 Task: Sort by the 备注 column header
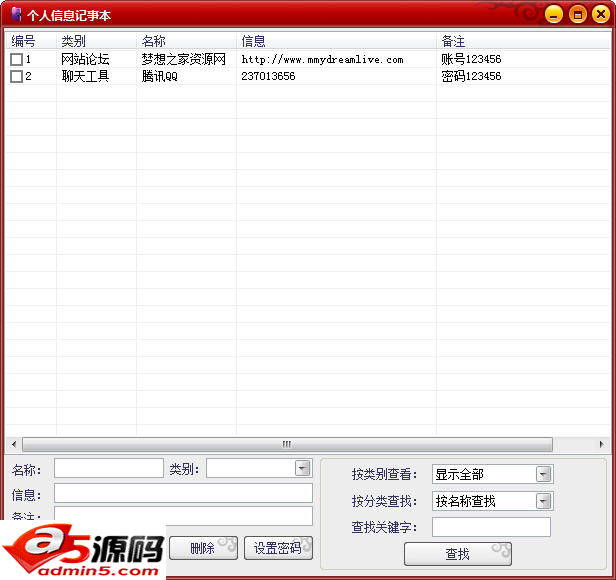(x=523, y=41)
